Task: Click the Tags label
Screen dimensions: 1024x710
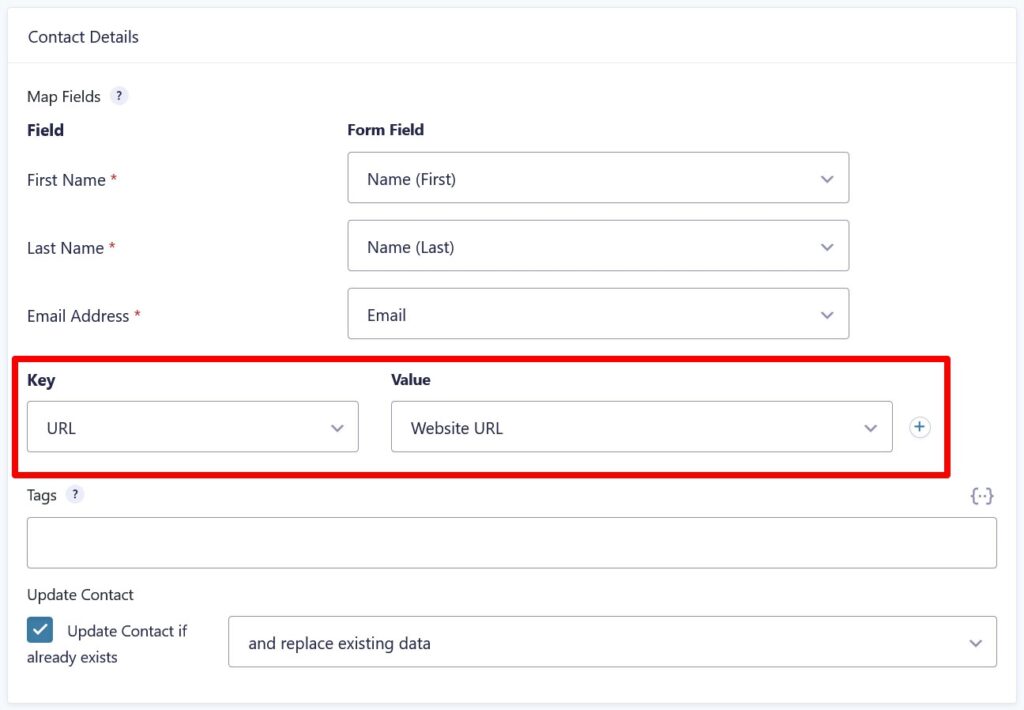Action: (41, 494)
